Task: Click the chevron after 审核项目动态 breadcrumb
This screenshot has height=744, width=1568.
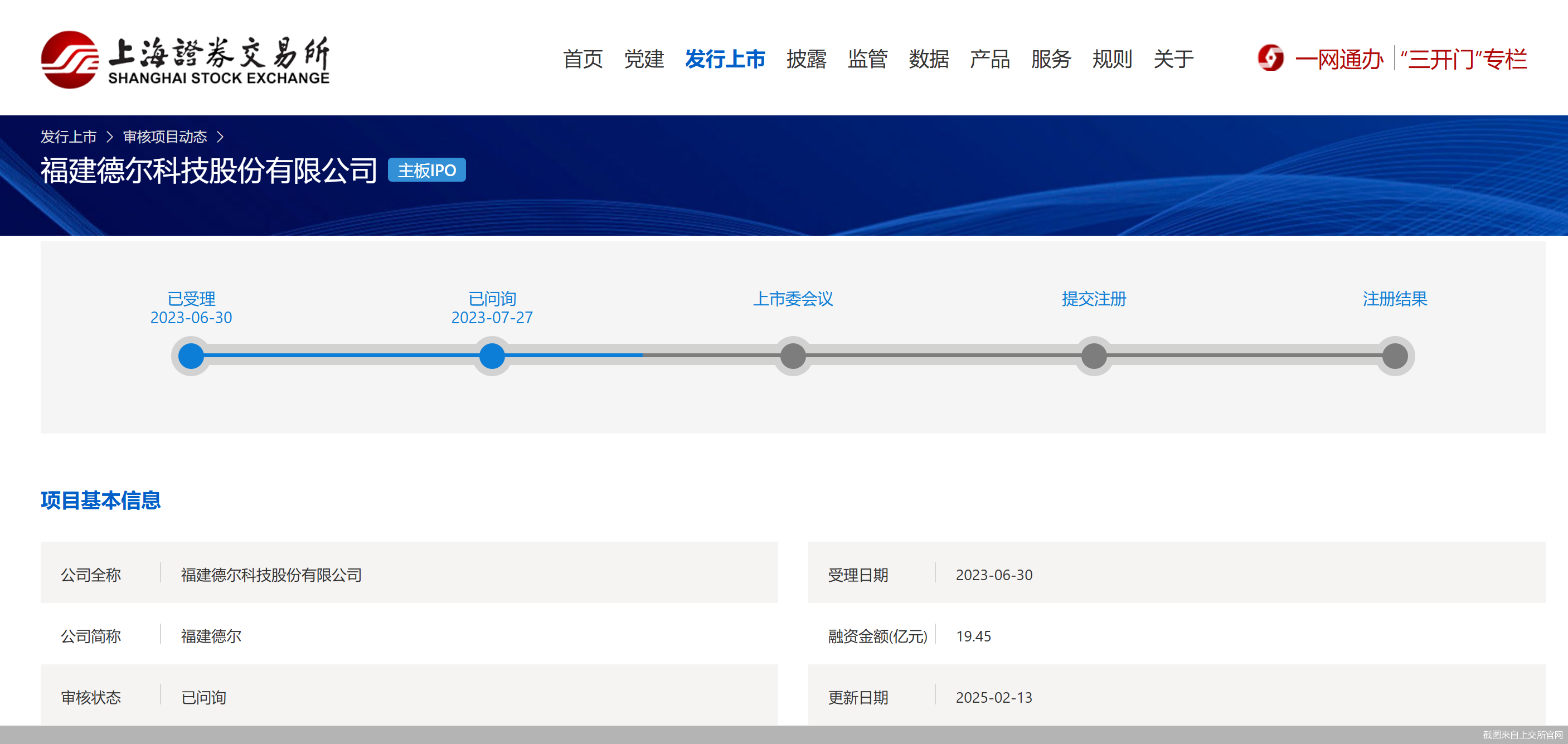Action: click(220, 137)
